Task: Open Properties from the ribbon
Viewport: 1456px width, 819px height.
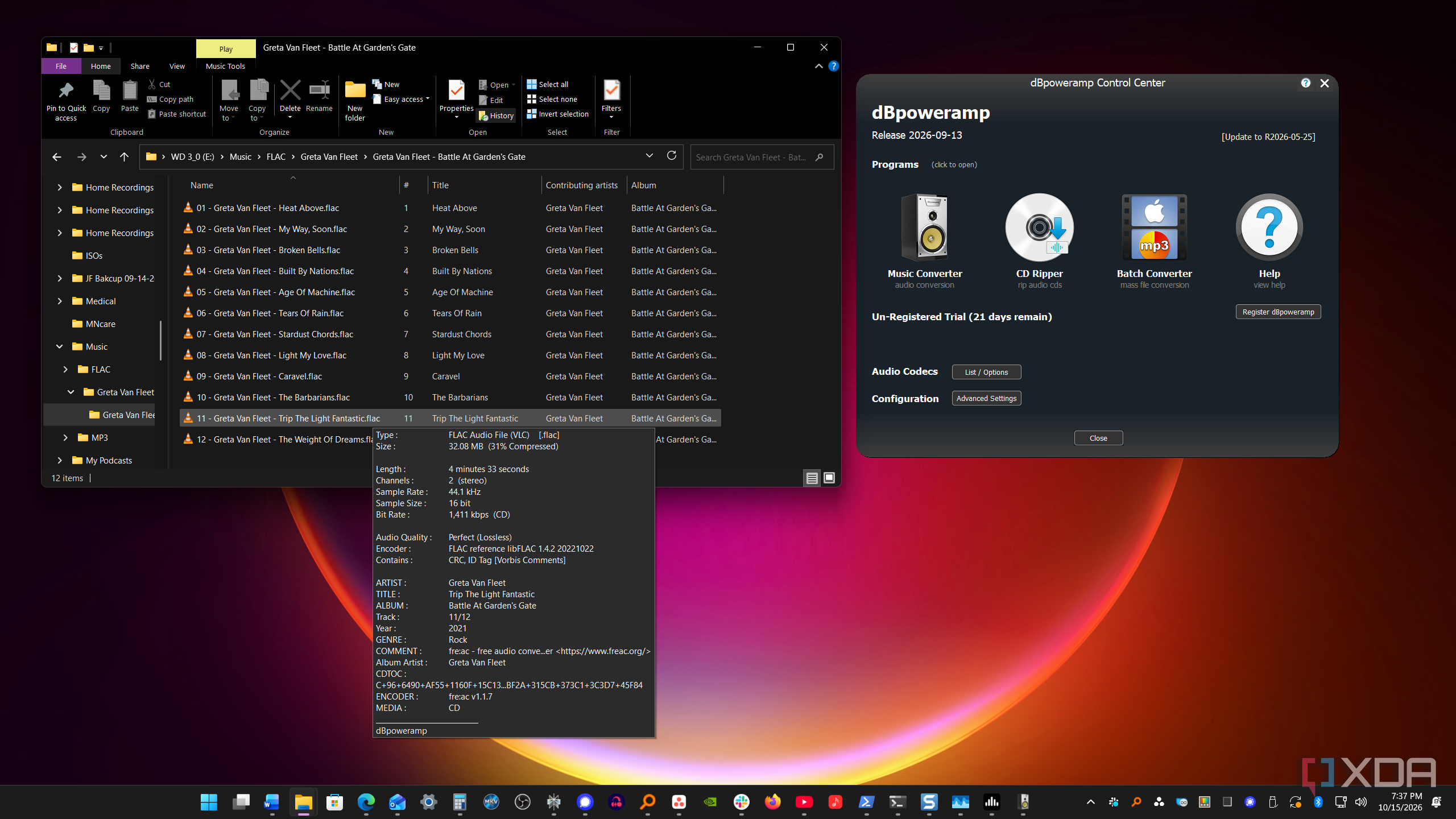Action: click(x=456, y=91)
